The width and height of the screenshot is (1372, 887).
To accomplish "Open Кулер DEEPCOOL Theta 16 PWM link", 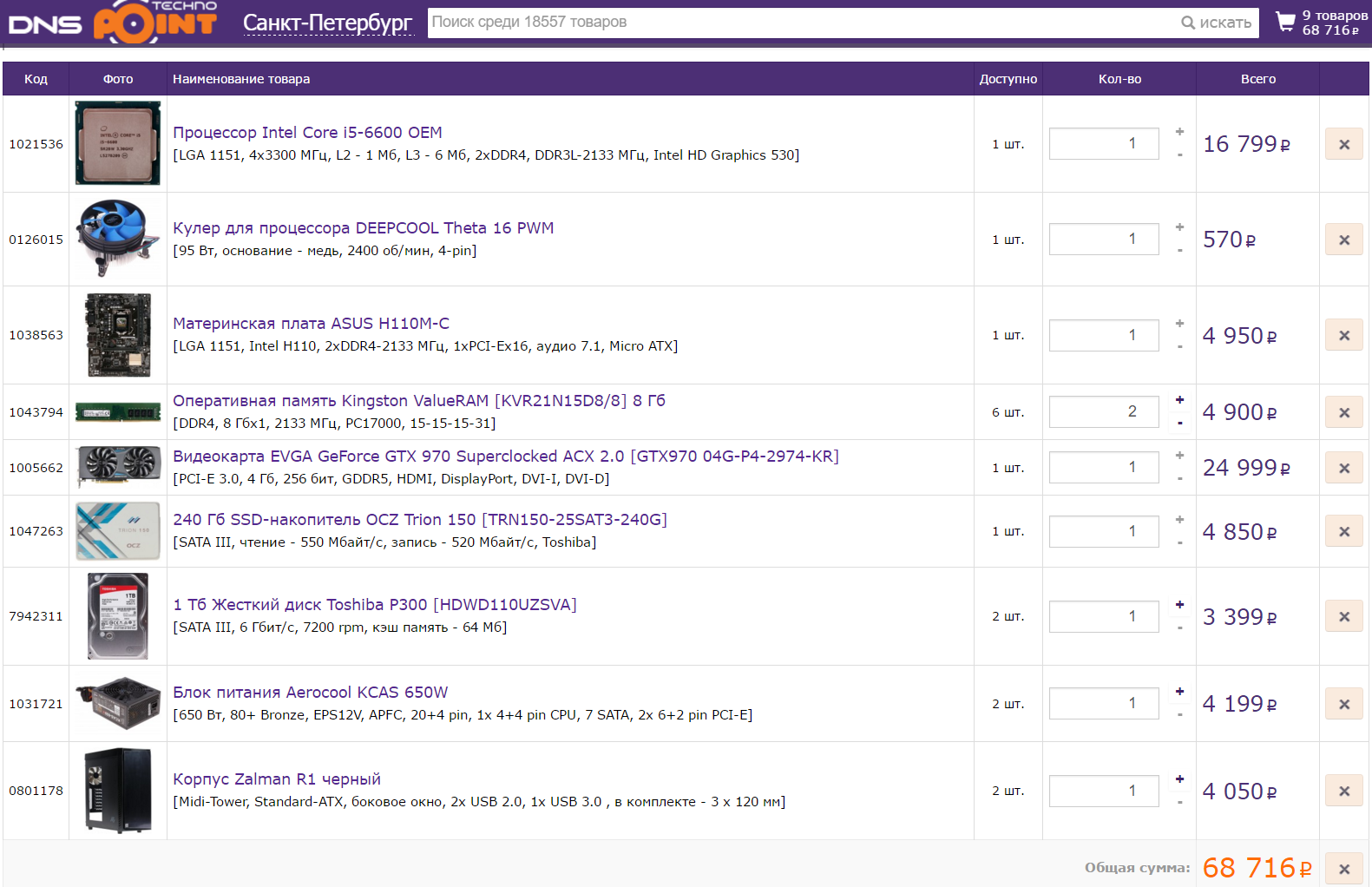I will click(363, 228).
